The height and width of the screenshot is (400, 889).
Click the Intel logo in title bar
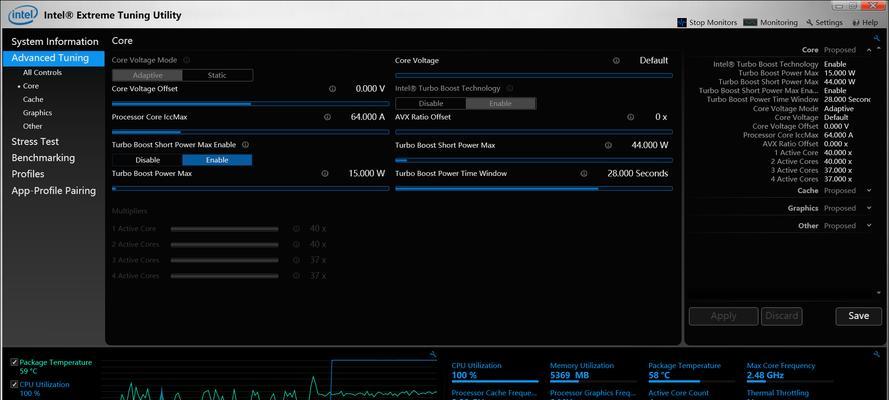click(x=23, y=15)
